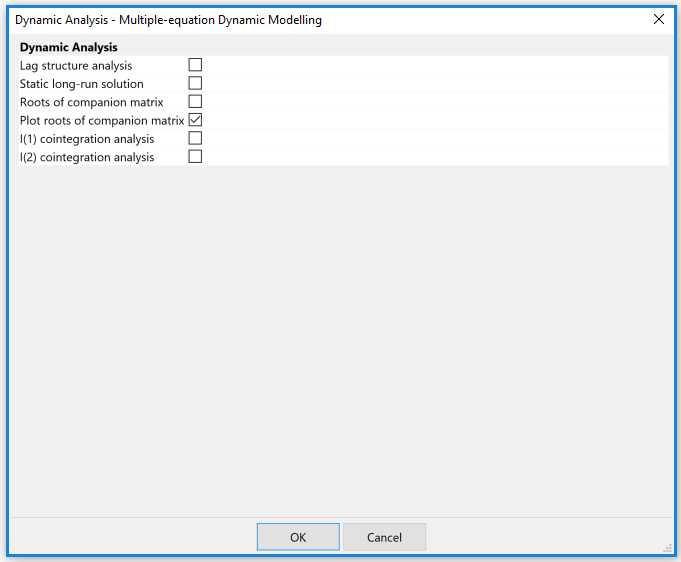The width and height of the screenshot is (681, 562).
Task: Click the 'Roots of companion matrix' label
Action: tap(92, 102)
